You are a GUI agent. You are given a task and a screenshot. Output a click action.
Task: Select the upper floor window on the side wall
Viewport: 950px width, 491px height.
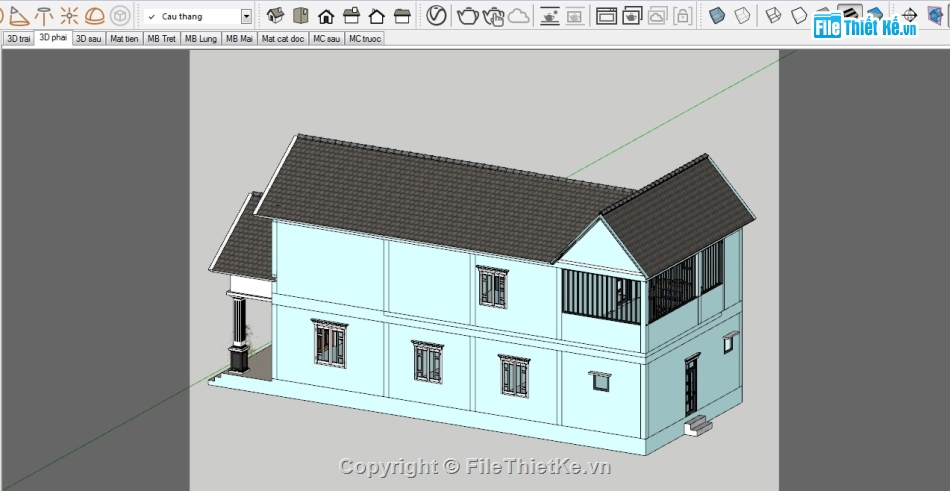[x=492, y=286]
